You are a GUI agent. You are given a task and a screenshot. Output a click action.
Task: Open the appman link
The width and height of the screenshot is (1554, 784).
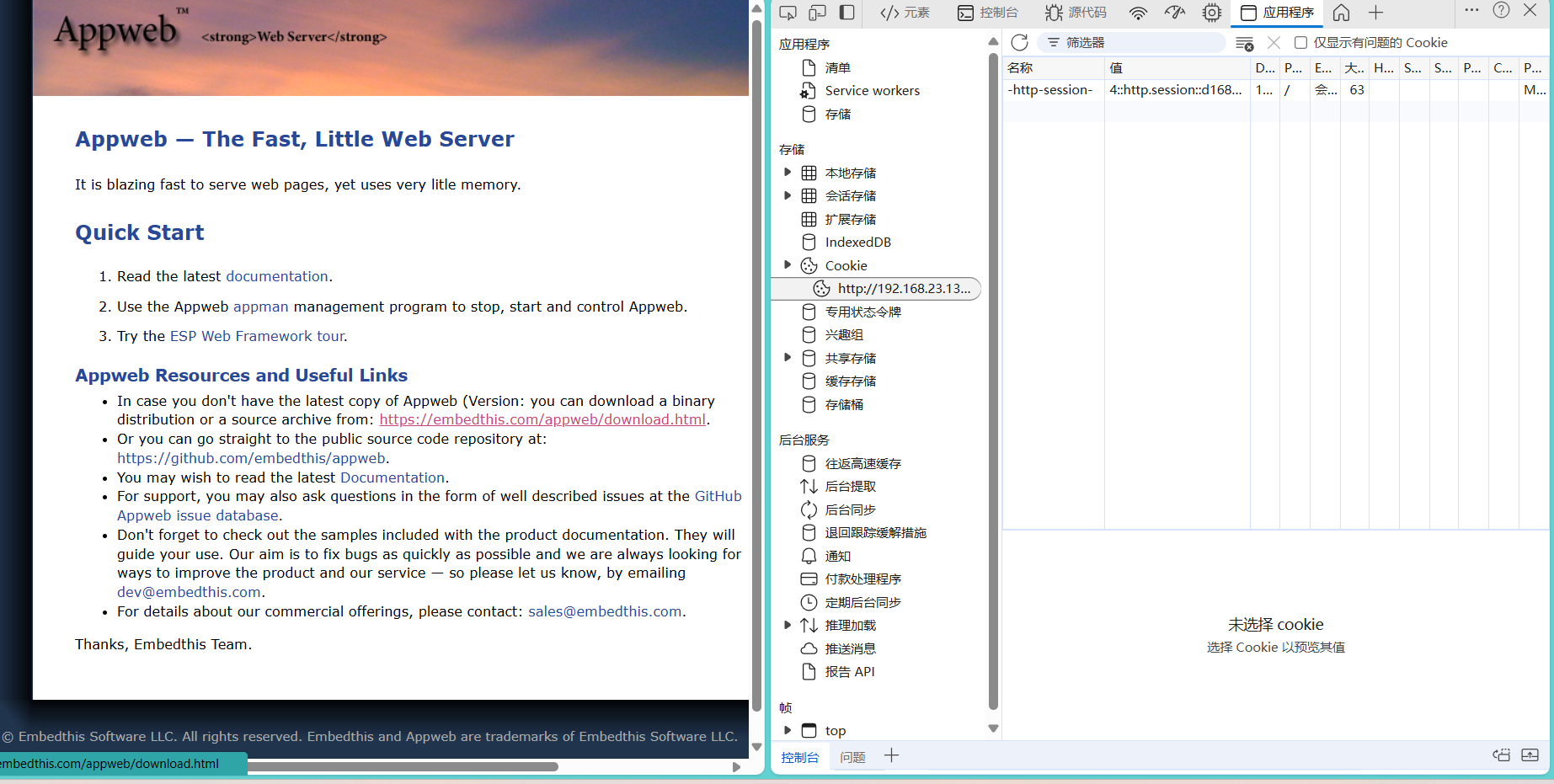[x=261, y=307]
